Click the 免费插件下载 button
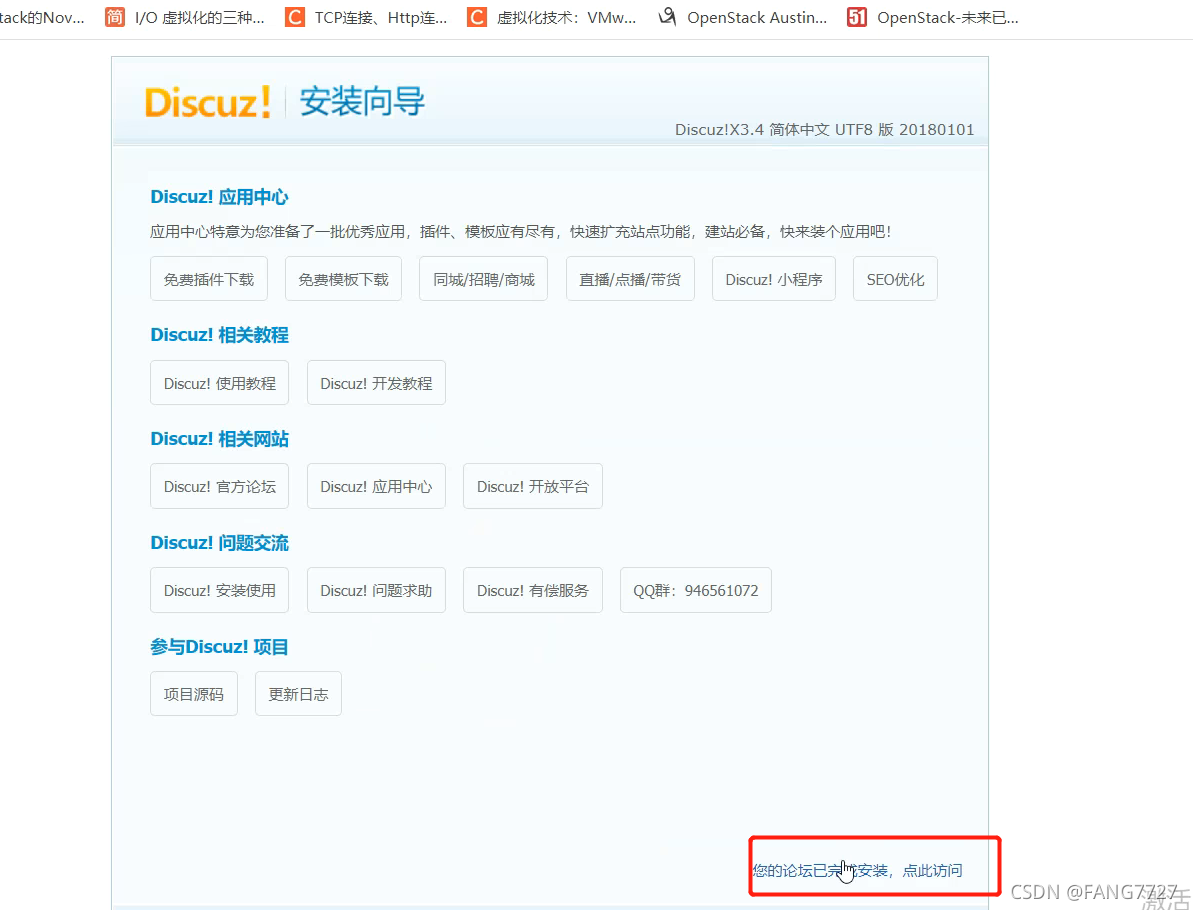1193x910 pixels. click(208, 279)
